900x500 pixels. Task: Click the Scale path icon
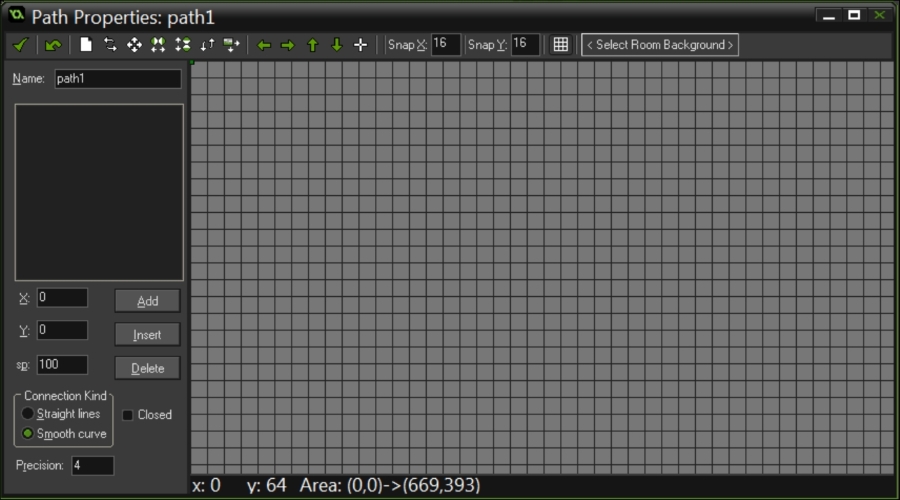tap(231, 45)
